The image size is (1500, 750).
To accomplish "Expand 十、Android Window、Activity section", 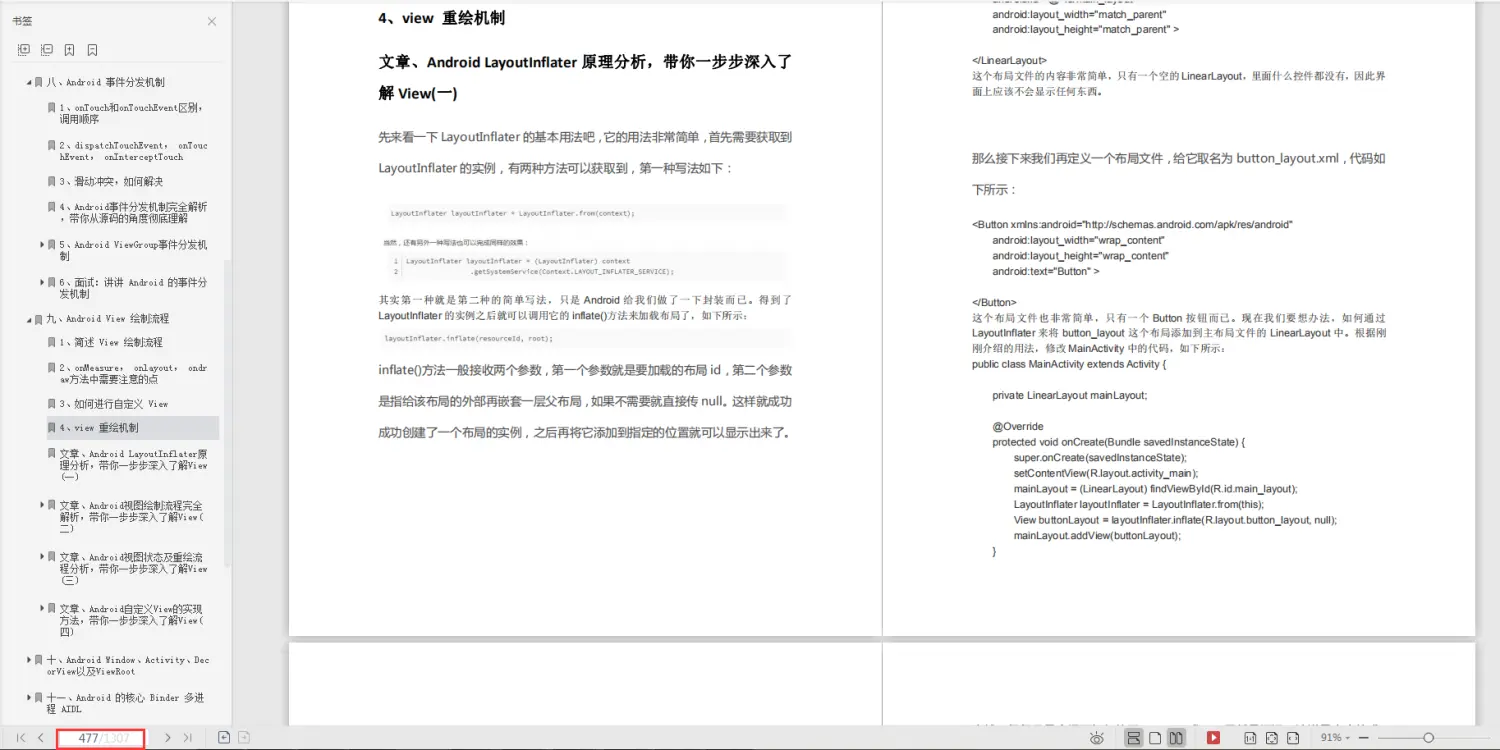I will coord(29,660).
